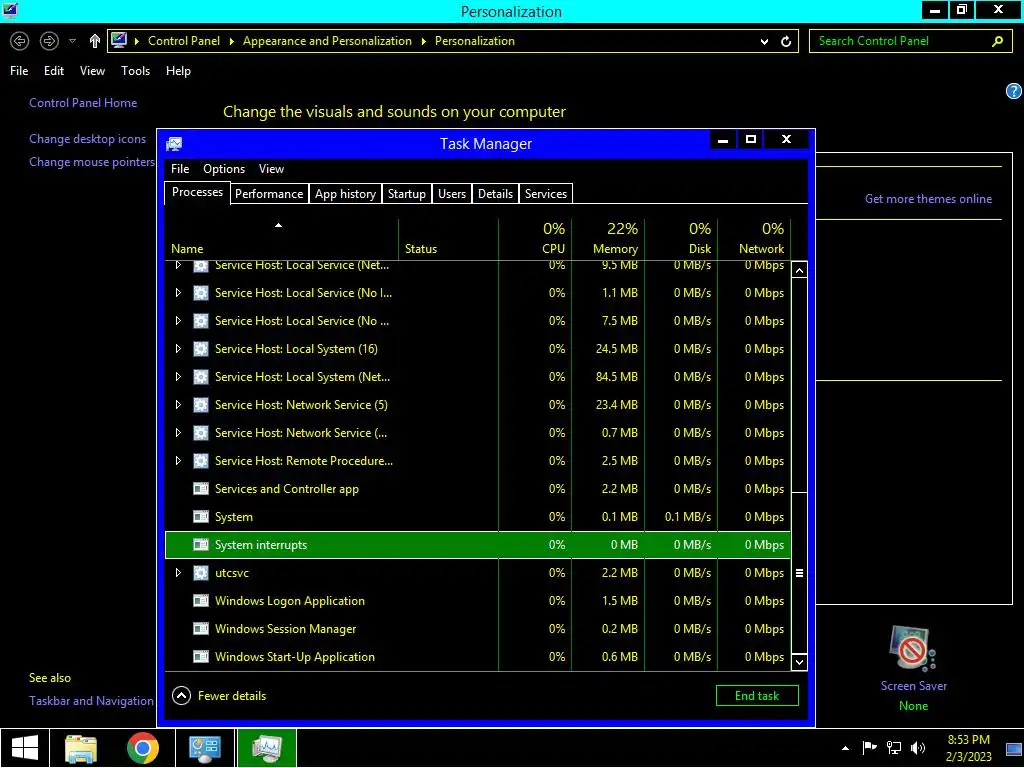Viewport: 1024px width, 768px height.
Task: Go up one level in Control Panel
Action: coord(95,41)
